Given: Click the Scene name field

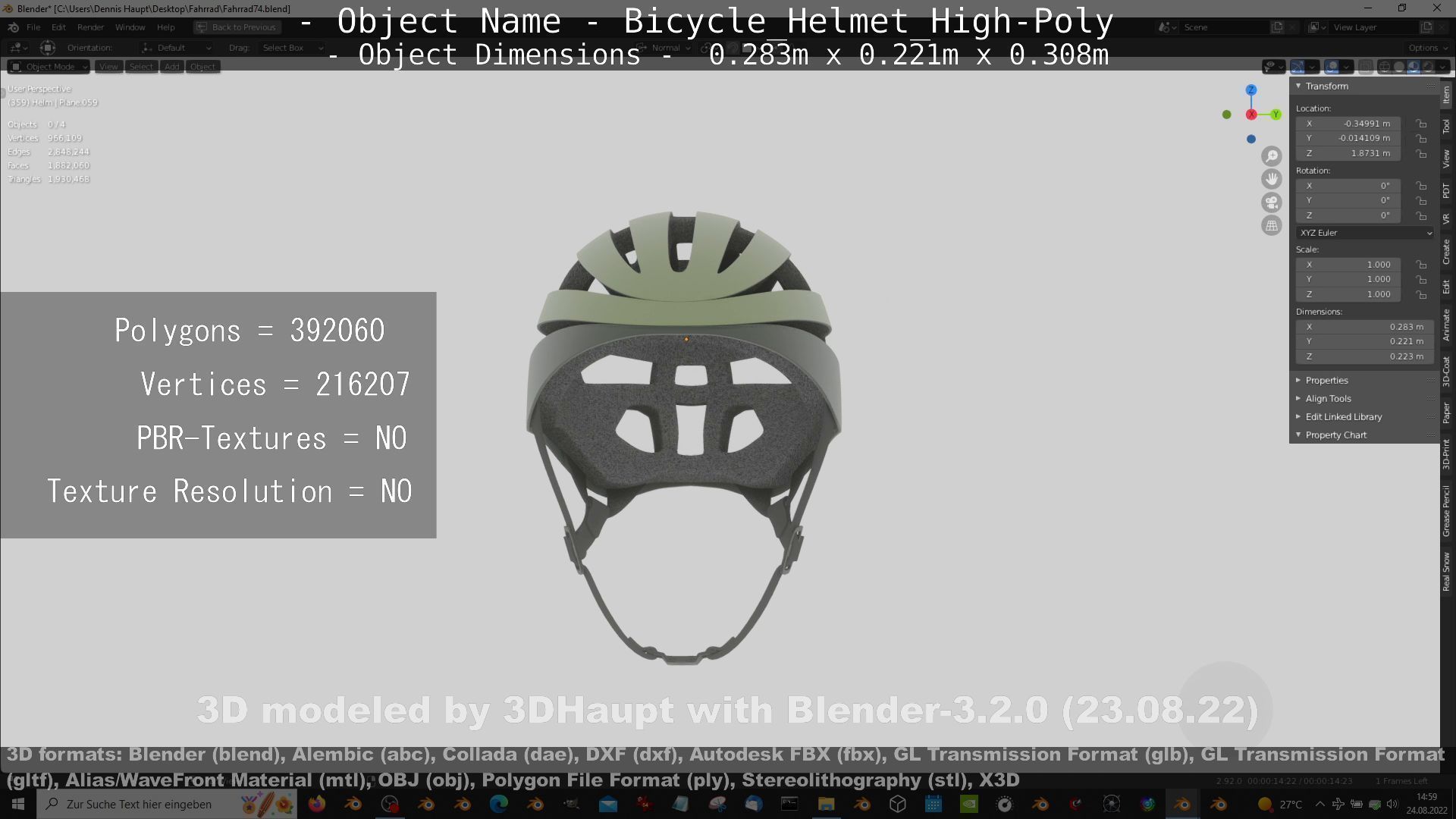Looking at the screenshot, I should click(x=1225, y=27).
